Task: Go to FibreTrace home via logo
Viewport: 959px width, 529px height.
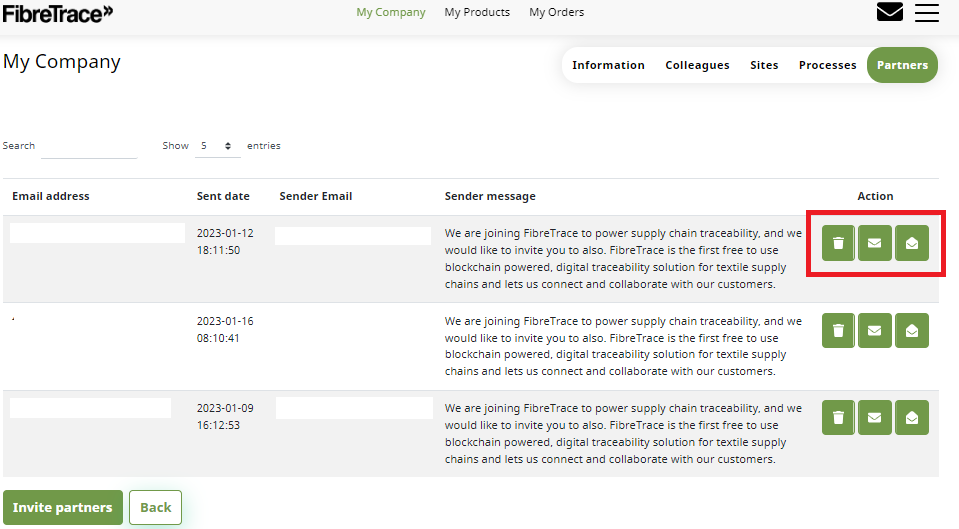Action: click(58, 13)
